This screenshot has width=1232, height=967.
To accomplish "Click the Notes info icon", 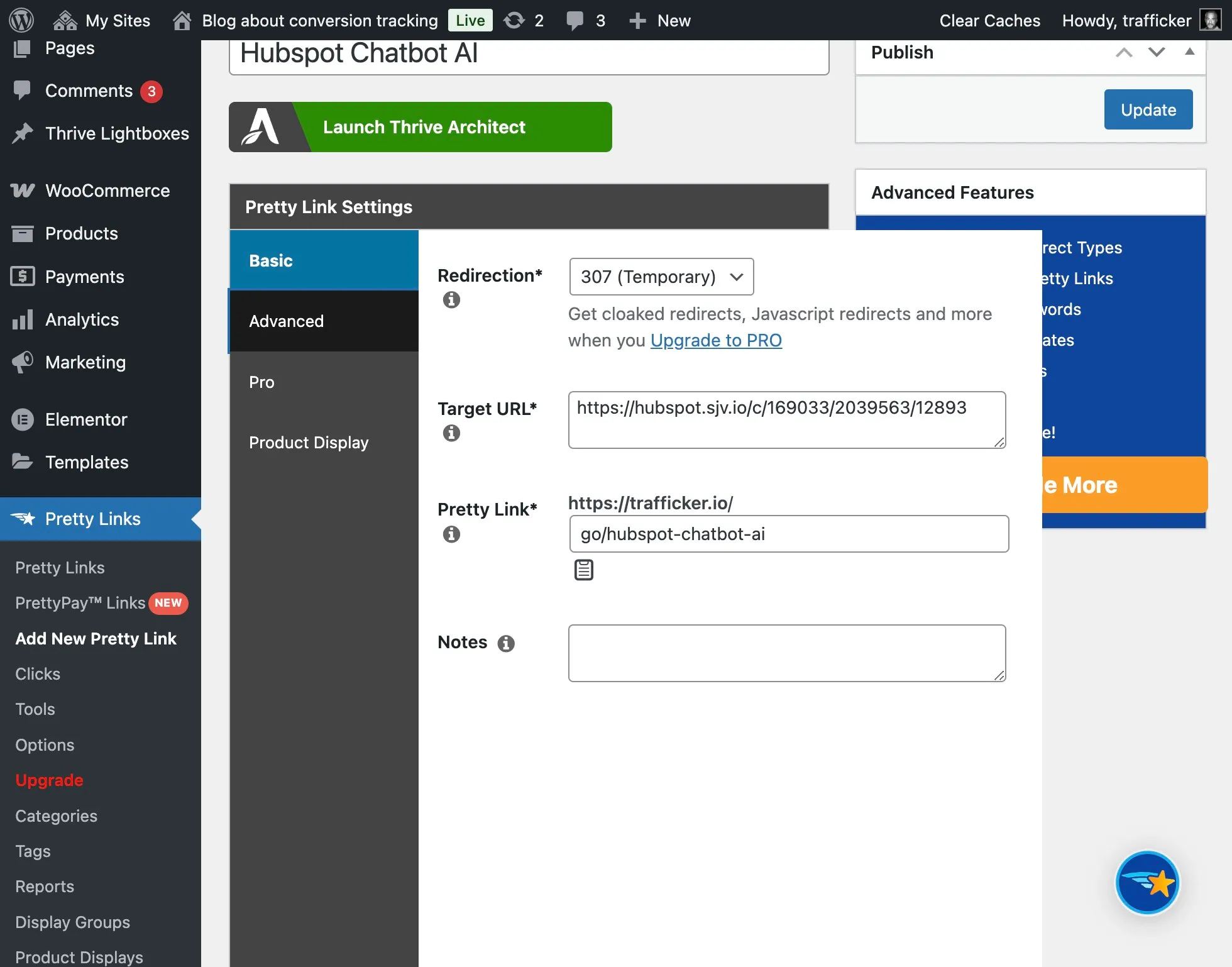I will coord(506,643).
